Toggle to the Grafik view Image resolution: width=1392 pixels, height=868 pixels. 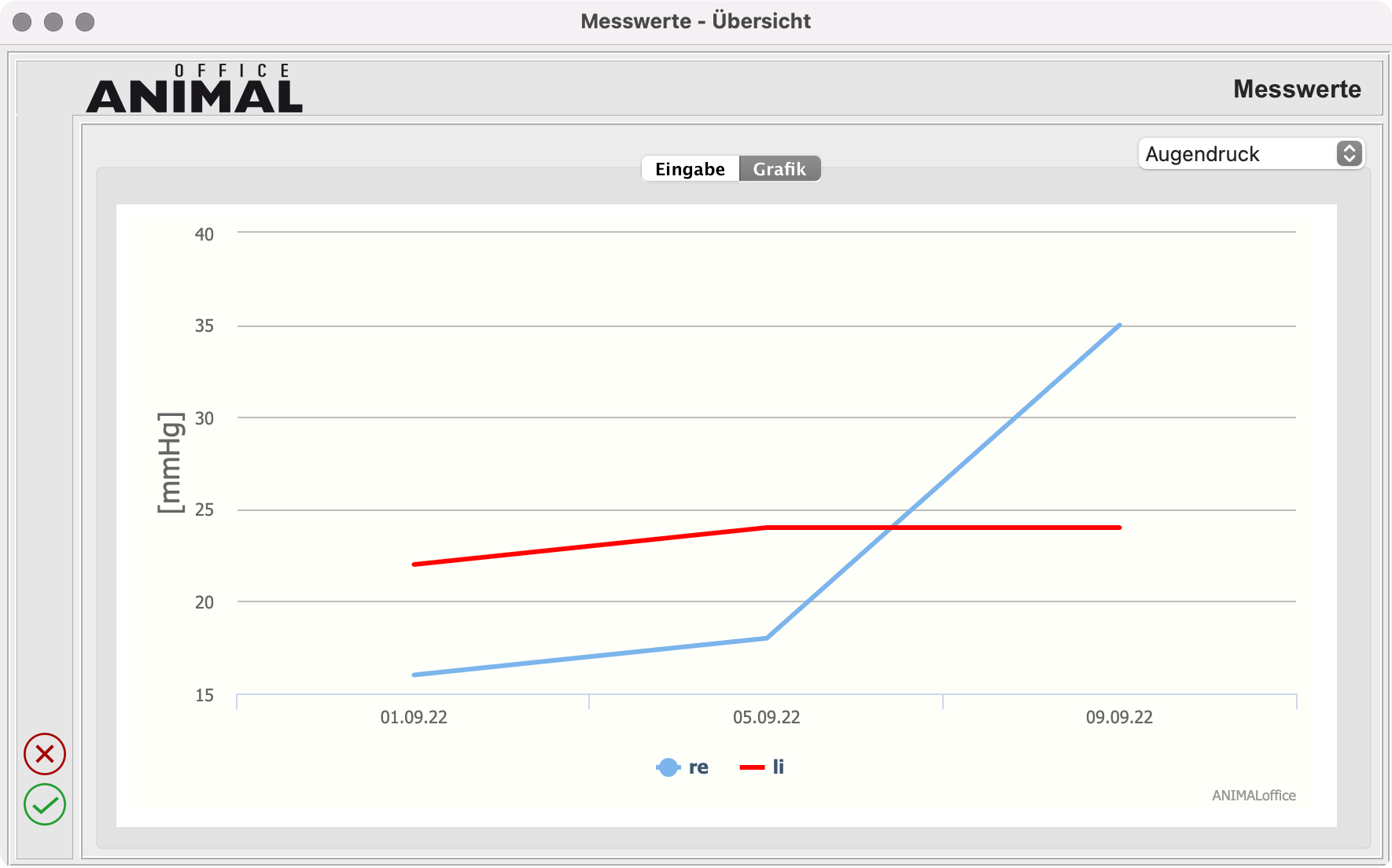(x=780, y=168)
